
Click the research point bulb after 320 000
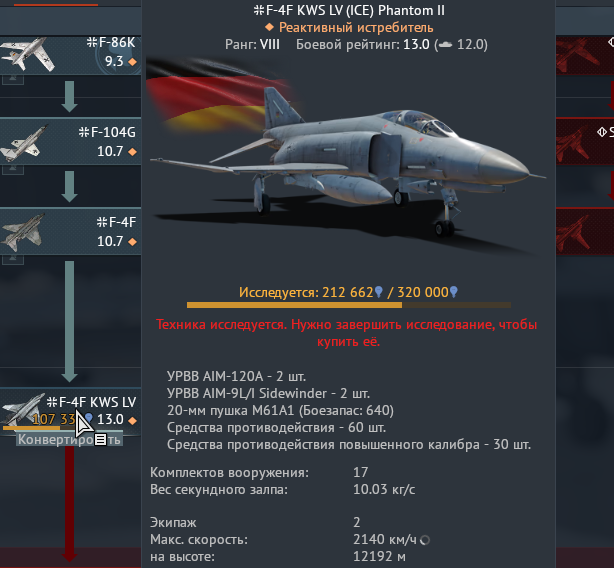coord(453,292)
